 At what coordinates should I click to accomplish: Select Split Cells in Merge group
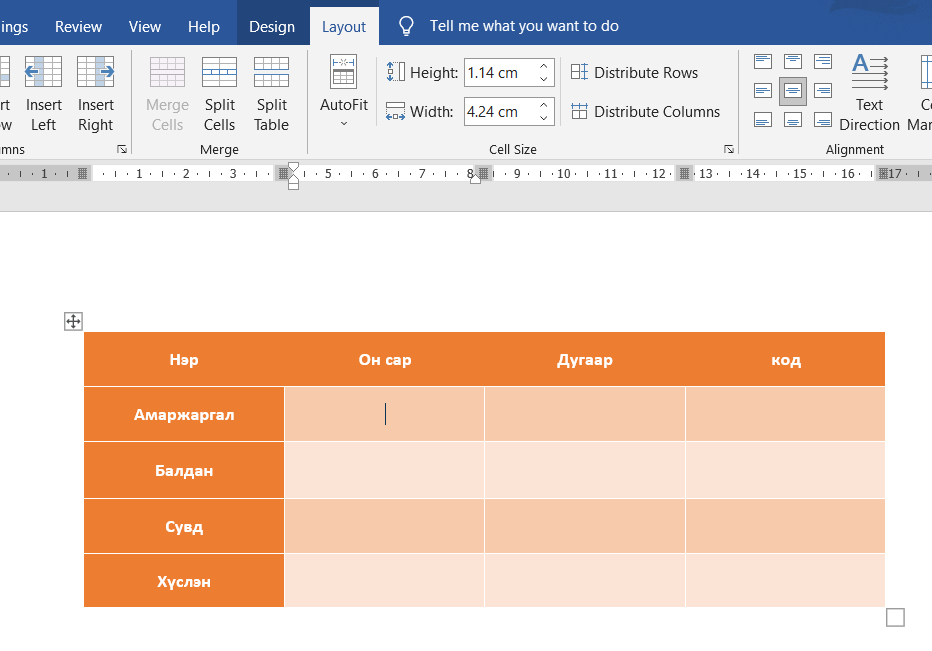(219, 94)
